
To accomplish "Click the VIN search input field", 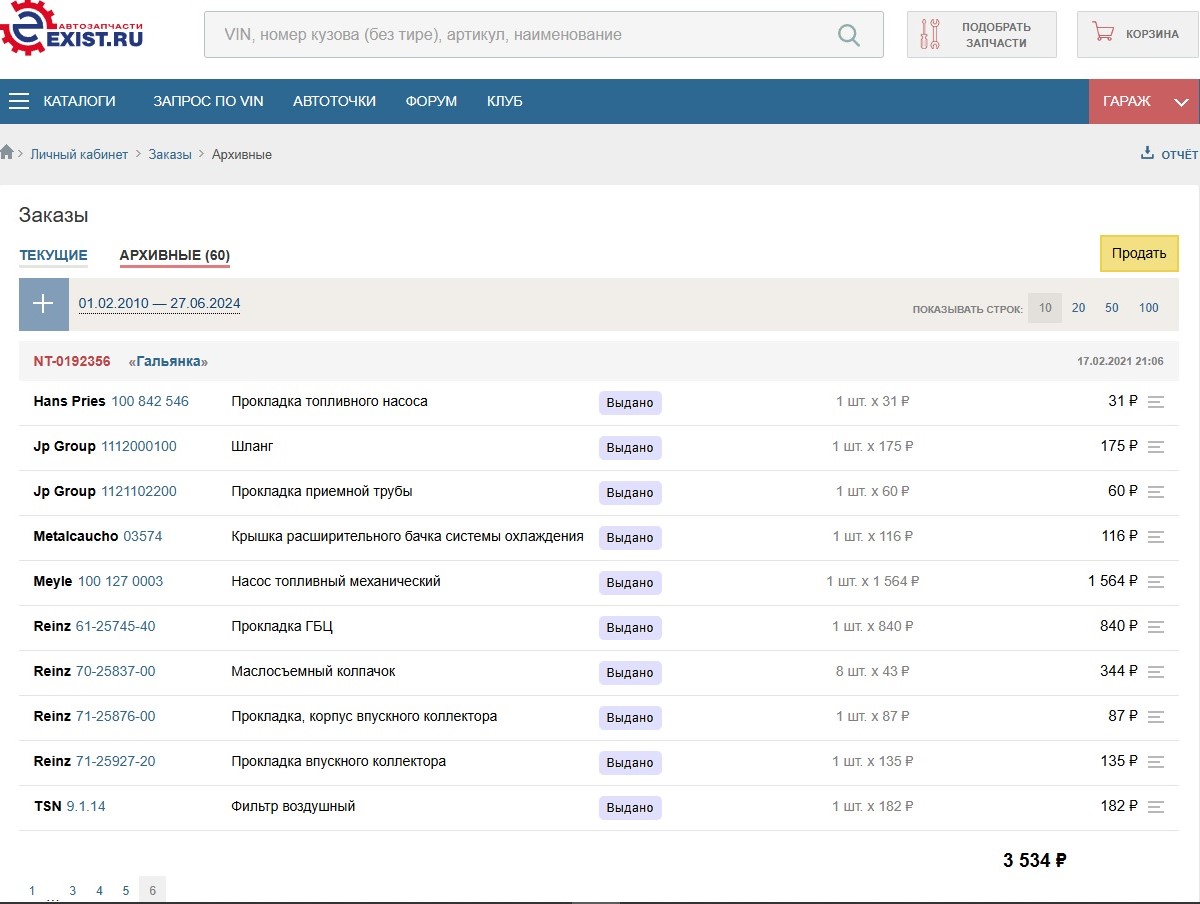I will coord(520,35).
